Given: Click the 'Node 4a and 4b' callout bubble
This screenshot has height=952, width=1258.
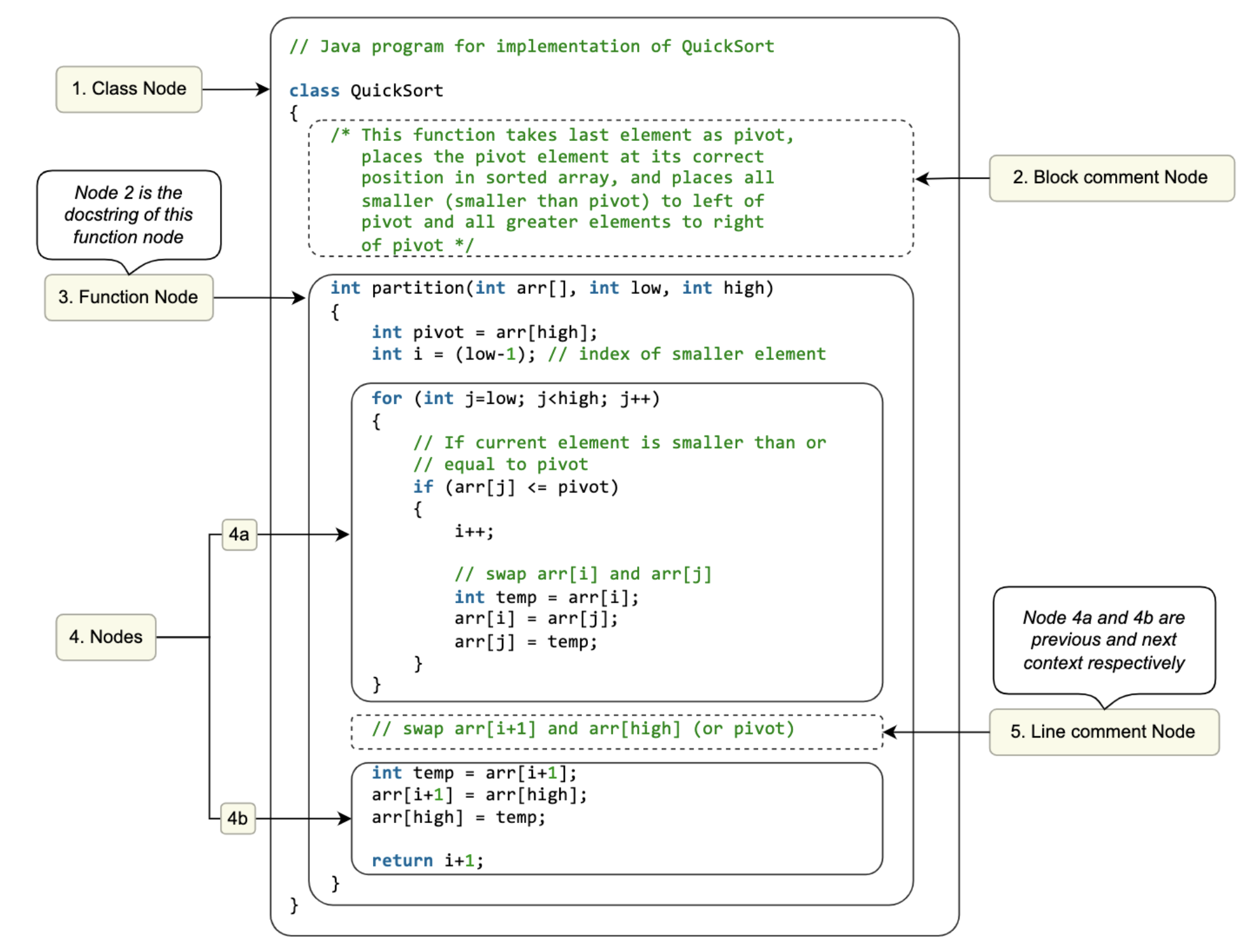Looking at the screenshot, I should 1103,640.
